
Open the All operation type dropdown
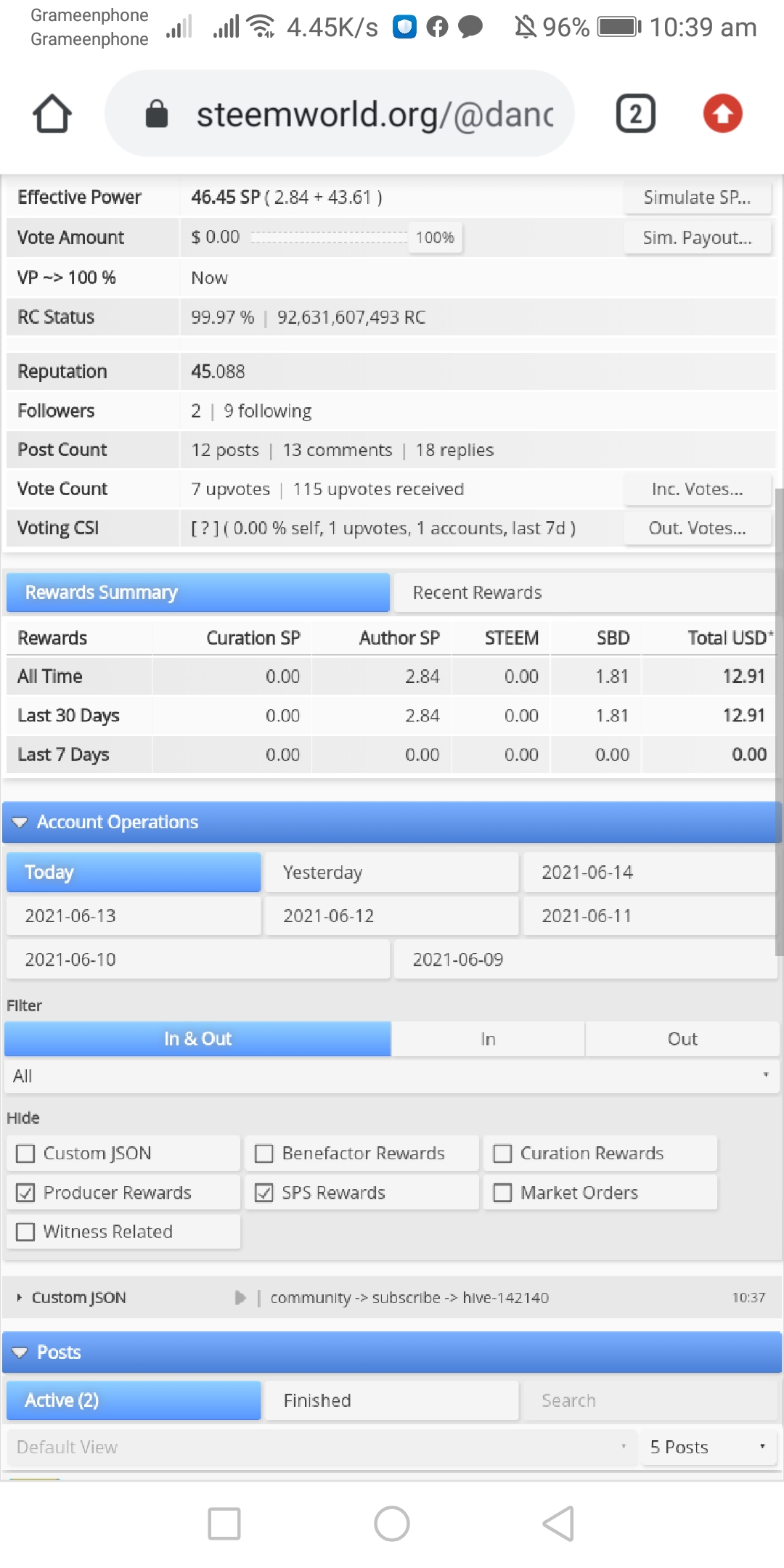(x=392, y=1076)
